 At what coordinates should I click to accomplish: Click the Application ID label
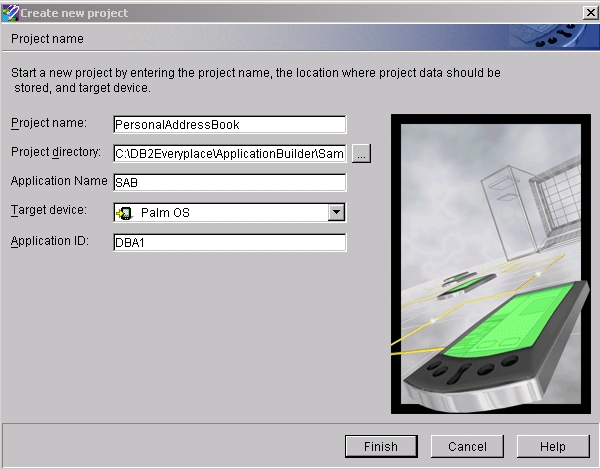(x=50, y=241)
